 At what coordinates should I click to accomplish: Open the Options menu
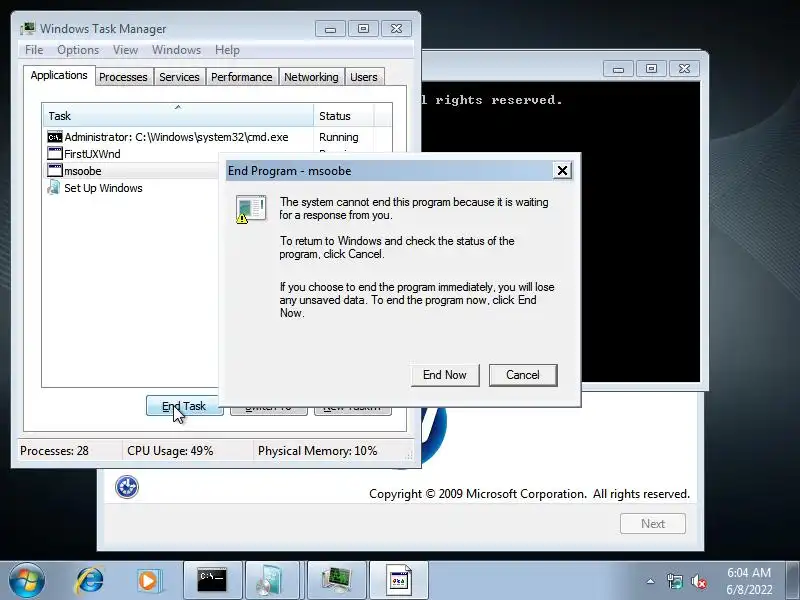tap(78, 50)
